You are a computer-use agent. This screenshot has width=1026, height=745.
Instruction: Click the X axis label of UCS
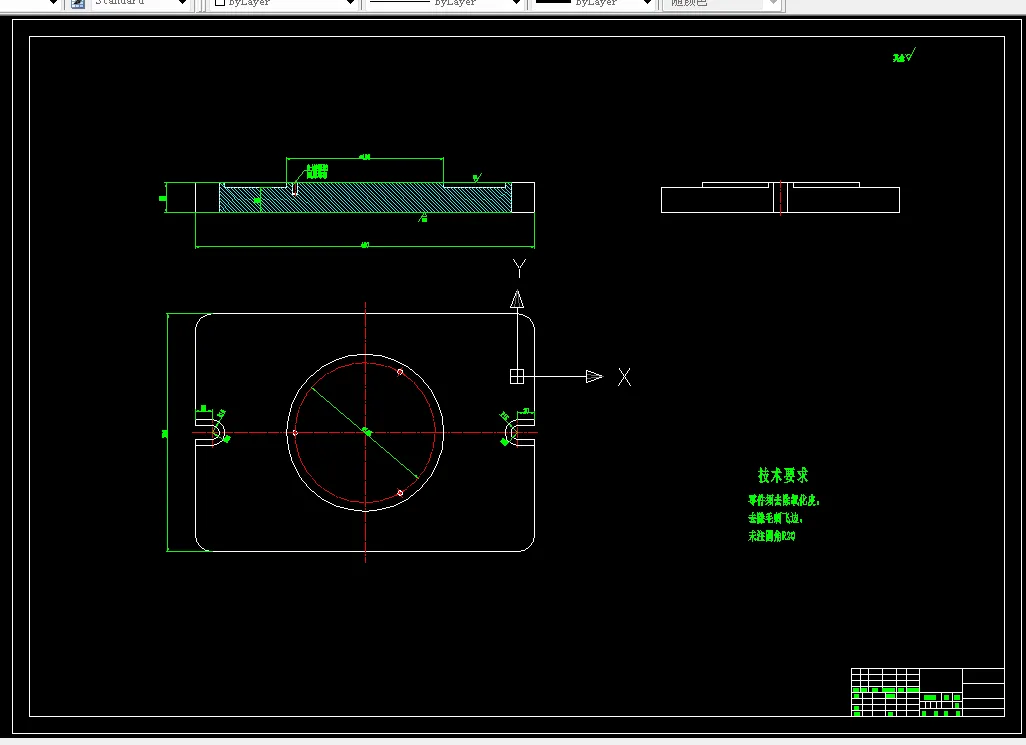(624, 377)
